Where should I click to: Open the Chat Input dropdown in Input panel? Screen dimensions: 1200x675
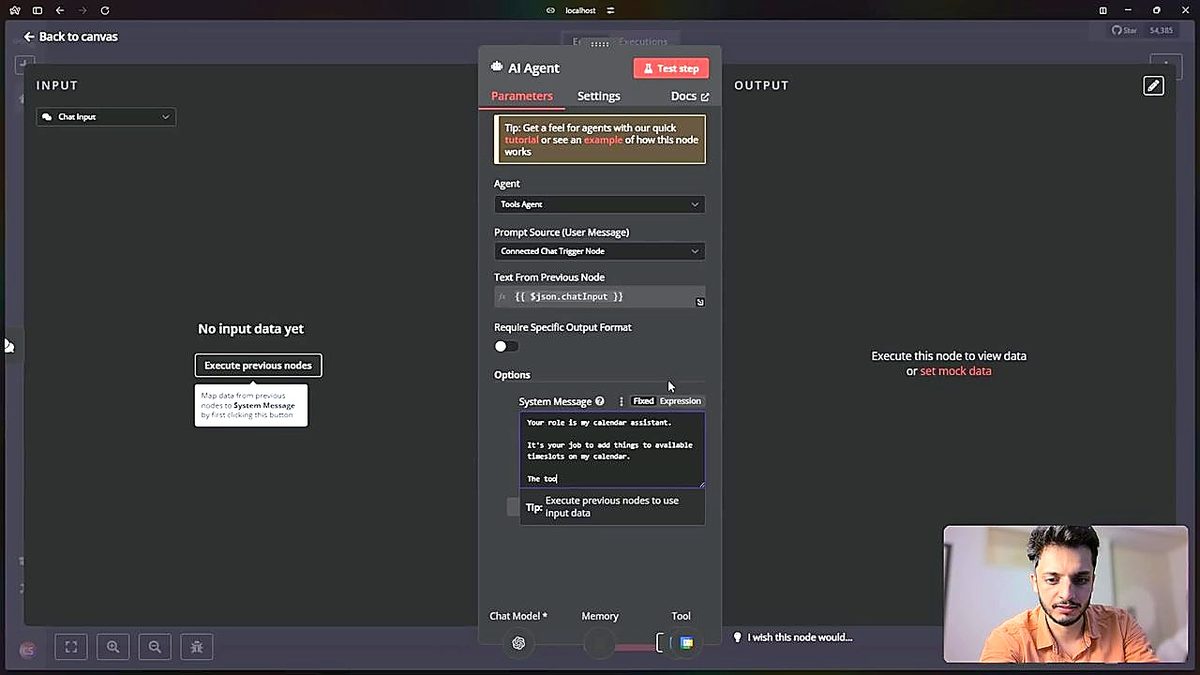106,117
